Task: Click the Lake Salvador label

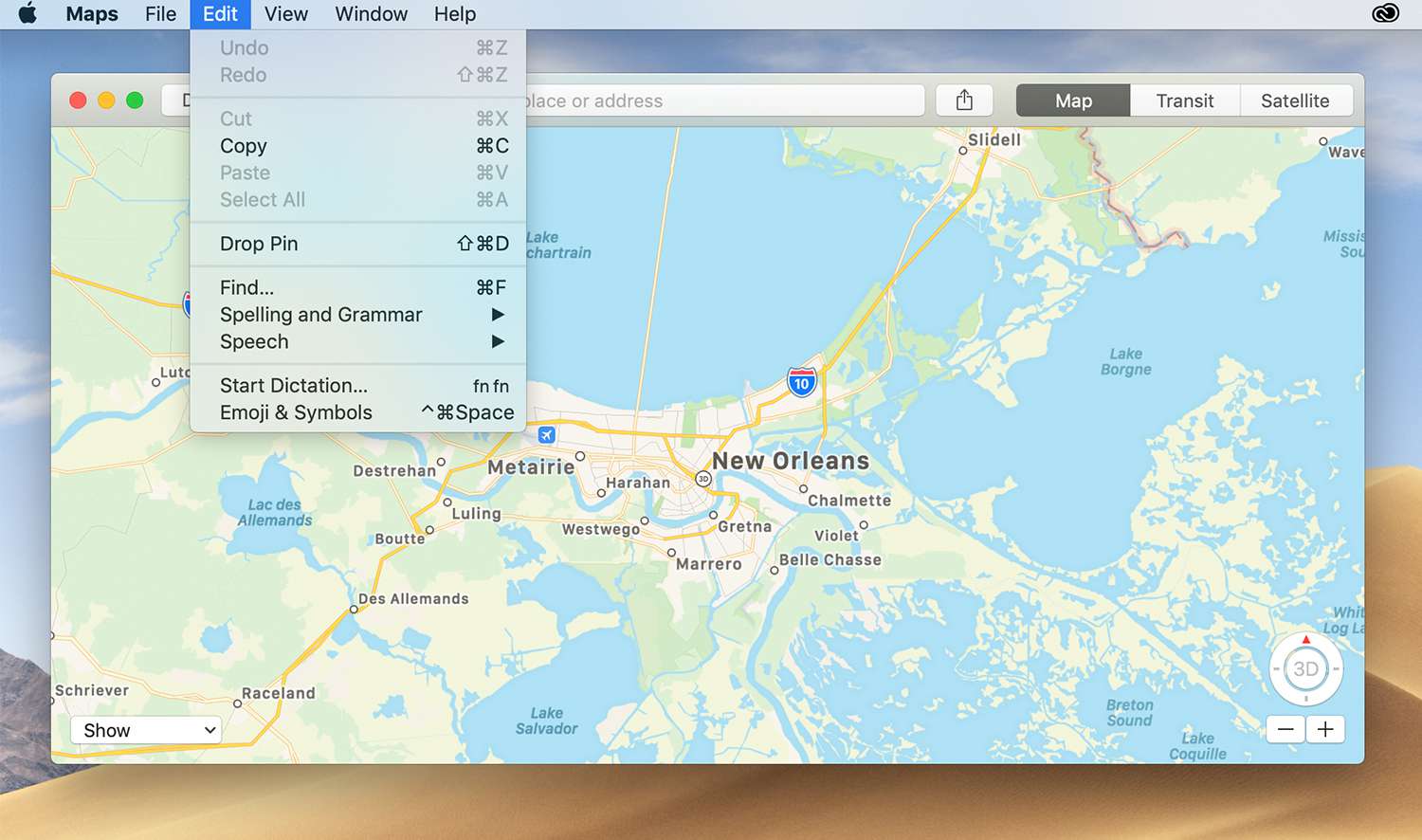Action: [x=547, y=721]
